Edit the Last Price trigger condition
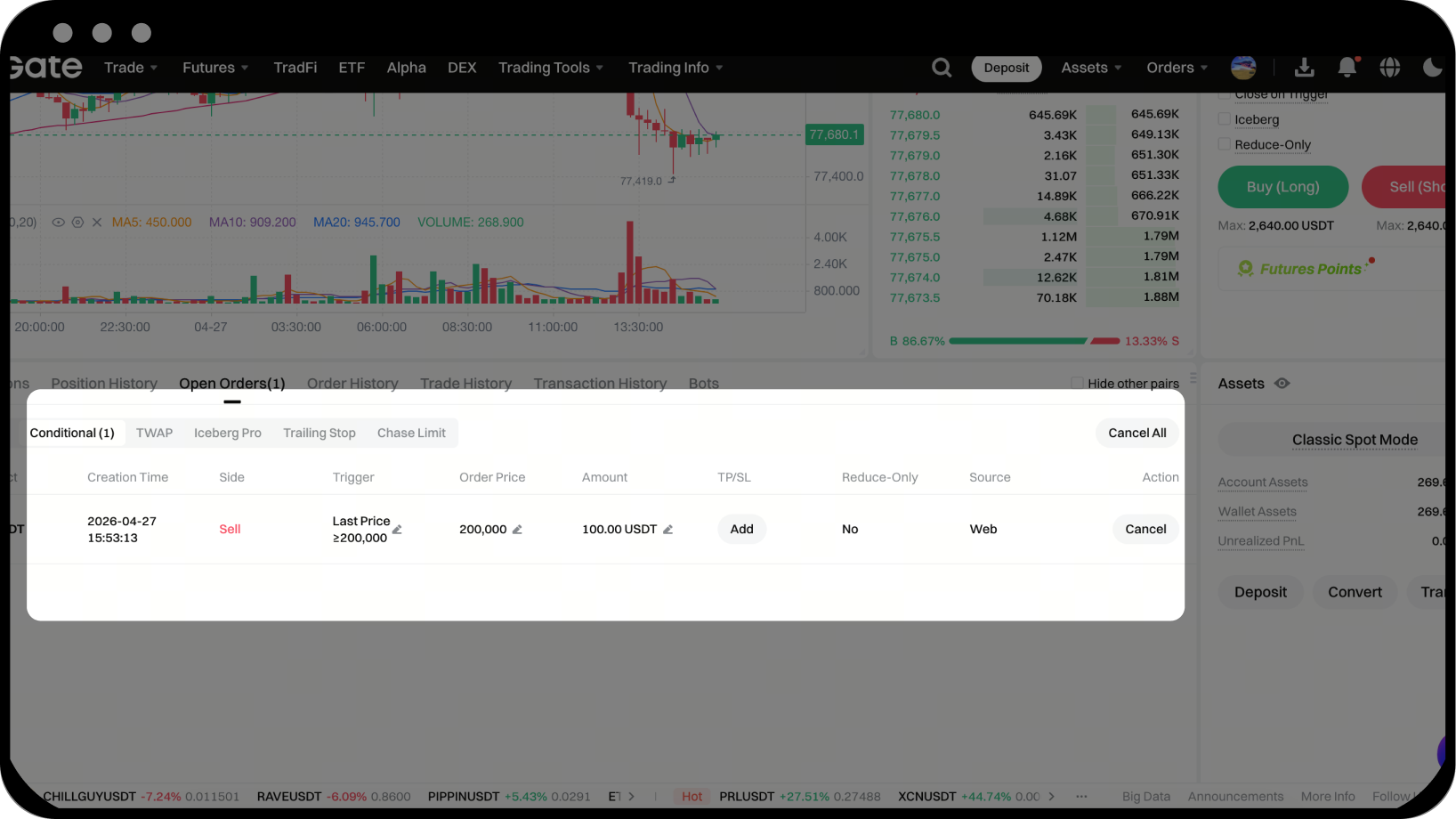The height and width of the screenshot is (819, 1456). point(397,530)
